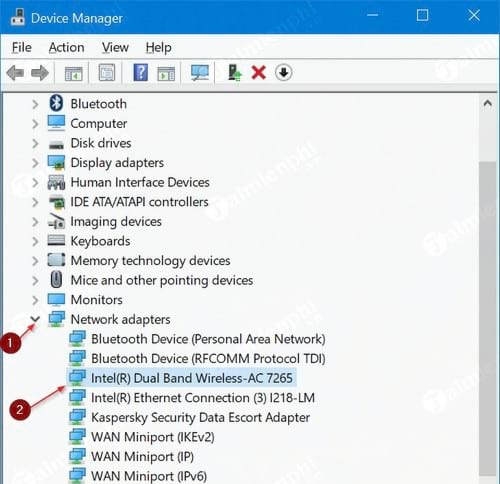Close the Device Manager window
The width and height of the screenshot is (500, 484).
pos(474,15)
